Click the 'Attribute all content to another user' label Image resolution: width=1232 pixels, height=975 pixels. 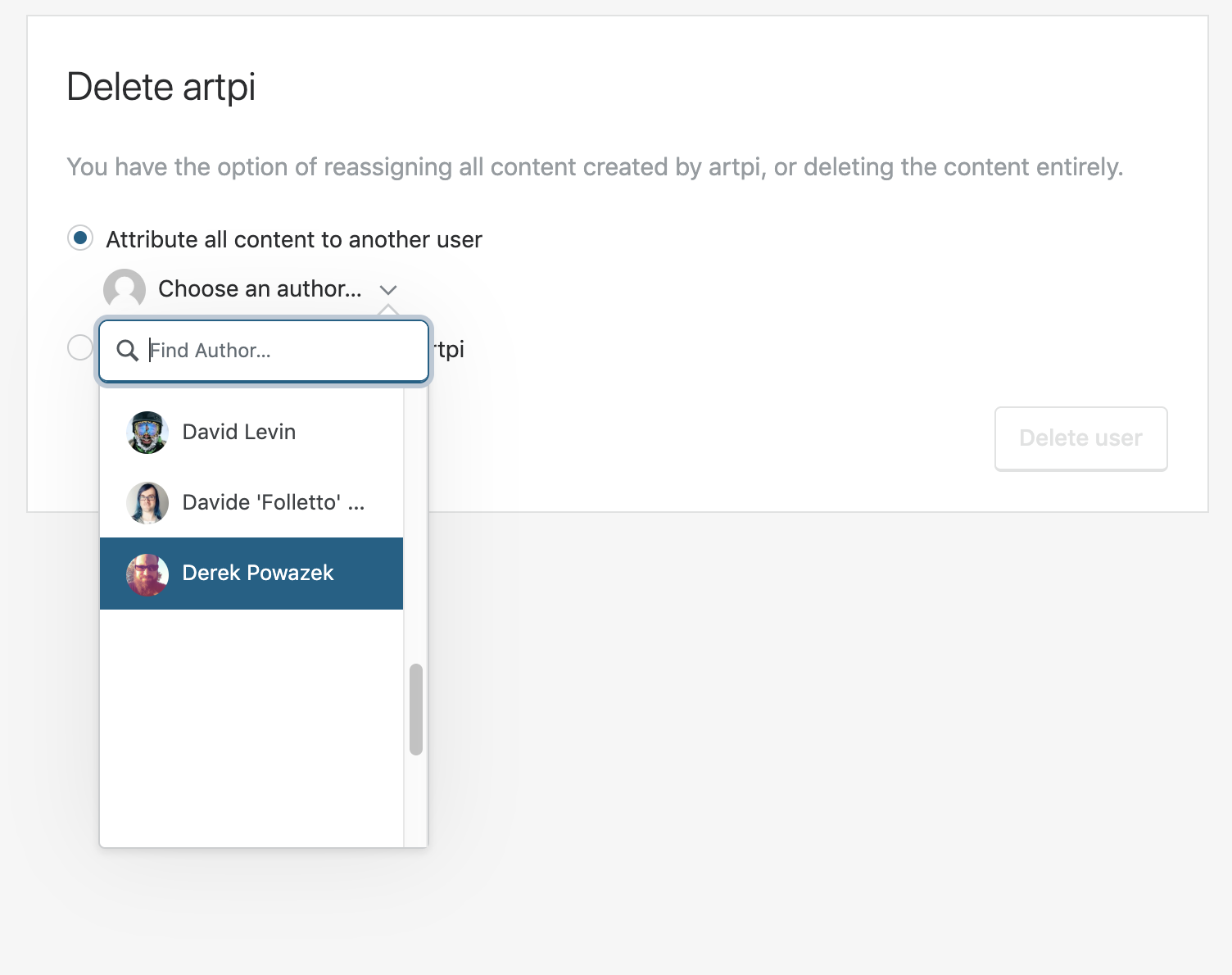click(x=294, y=239)
